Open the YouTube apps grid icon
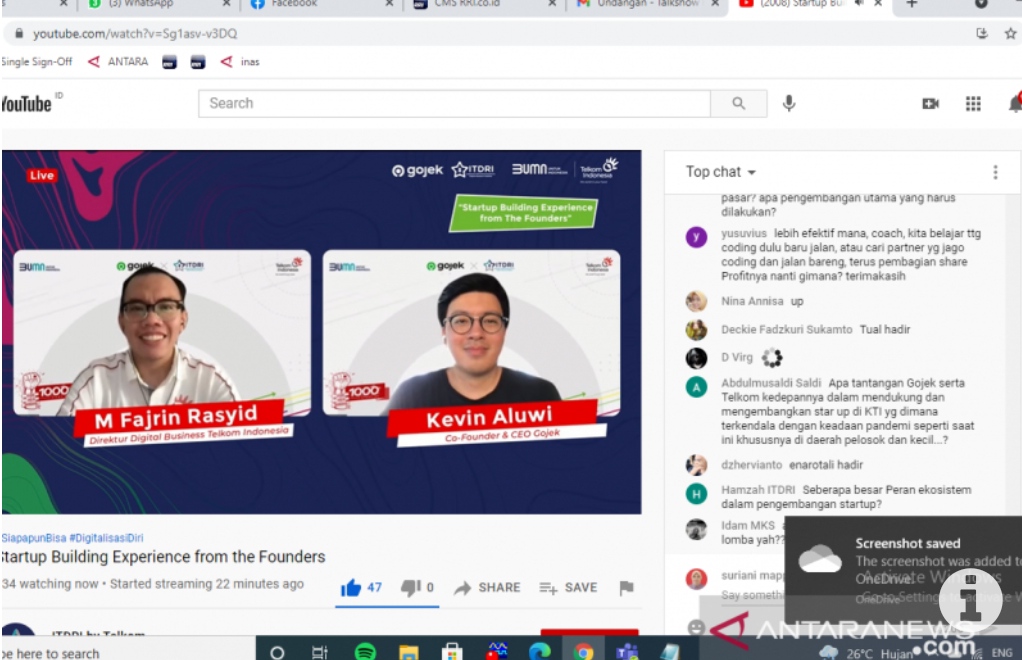This screenshot has height=660, width=1022. click(973, 104)
